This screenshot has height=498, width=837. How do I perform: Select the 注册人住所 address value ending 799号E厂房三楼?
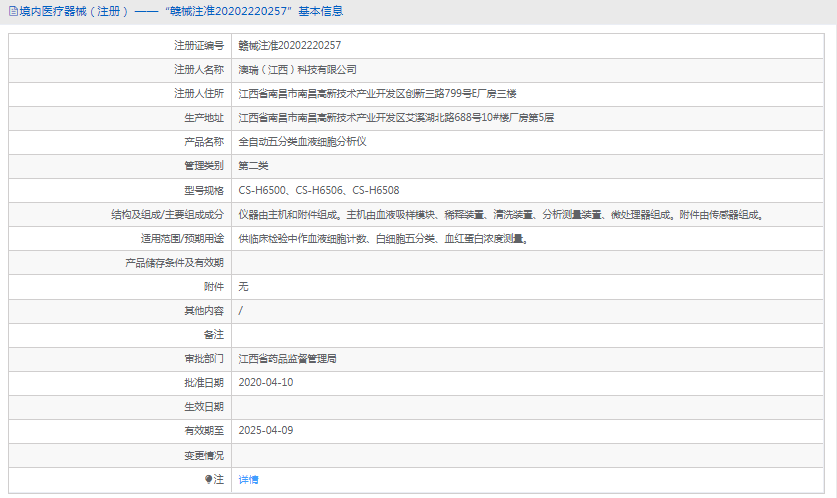377,93
